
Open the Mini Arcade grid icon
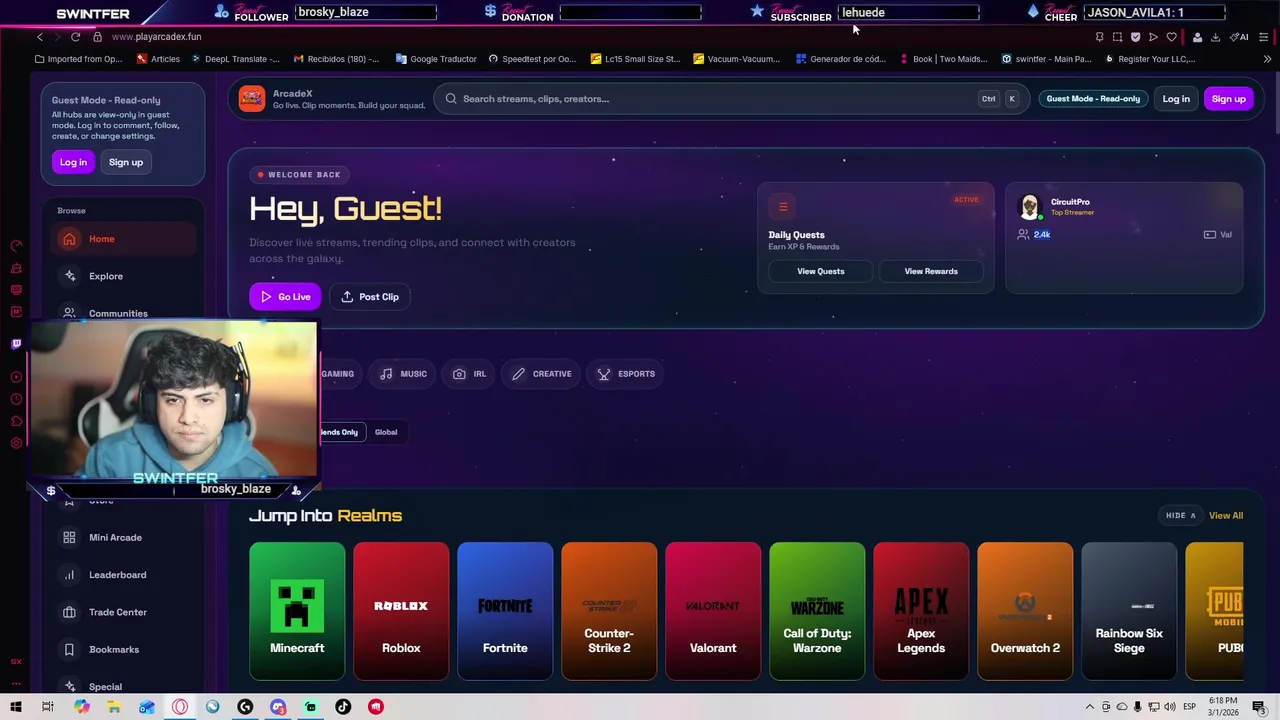(69, 538)
